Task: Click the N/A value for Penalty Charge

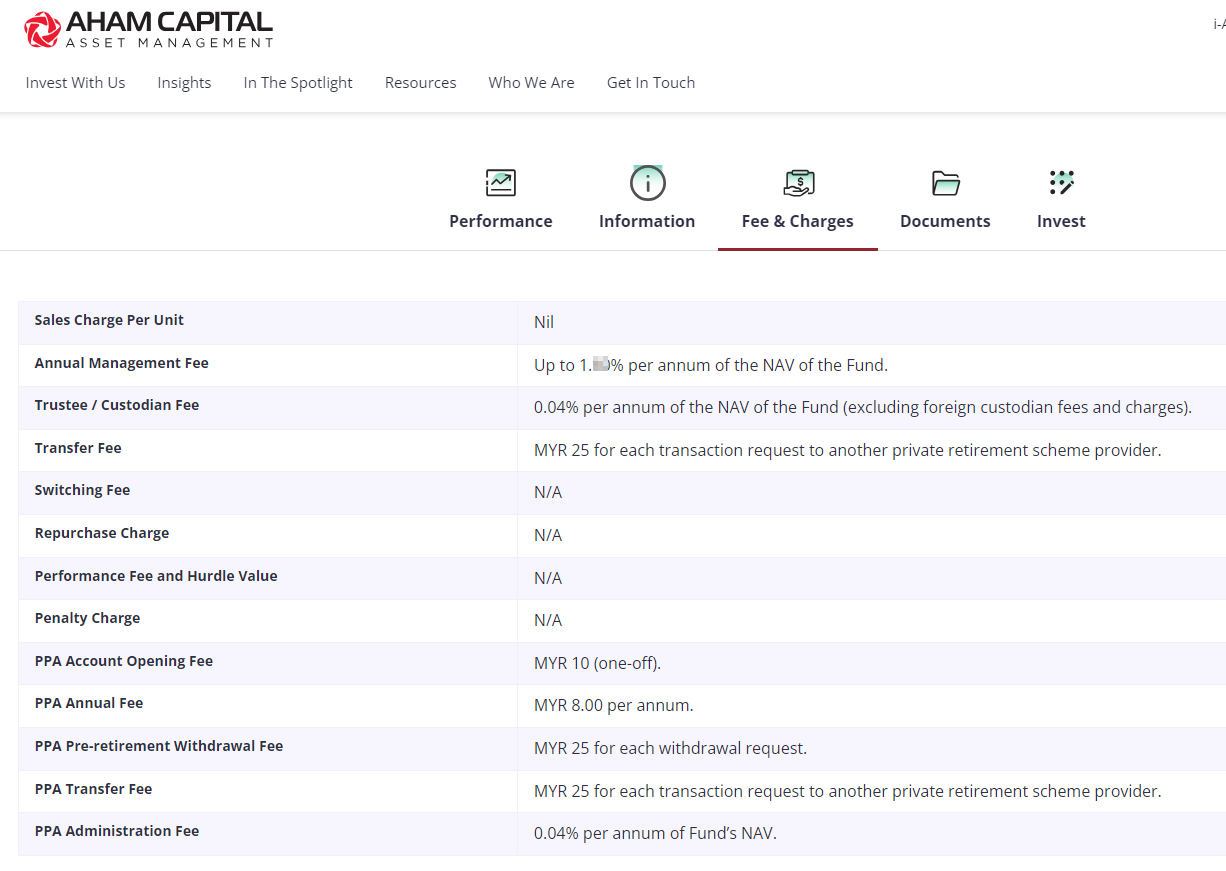Action: click(x=548, y=620)
